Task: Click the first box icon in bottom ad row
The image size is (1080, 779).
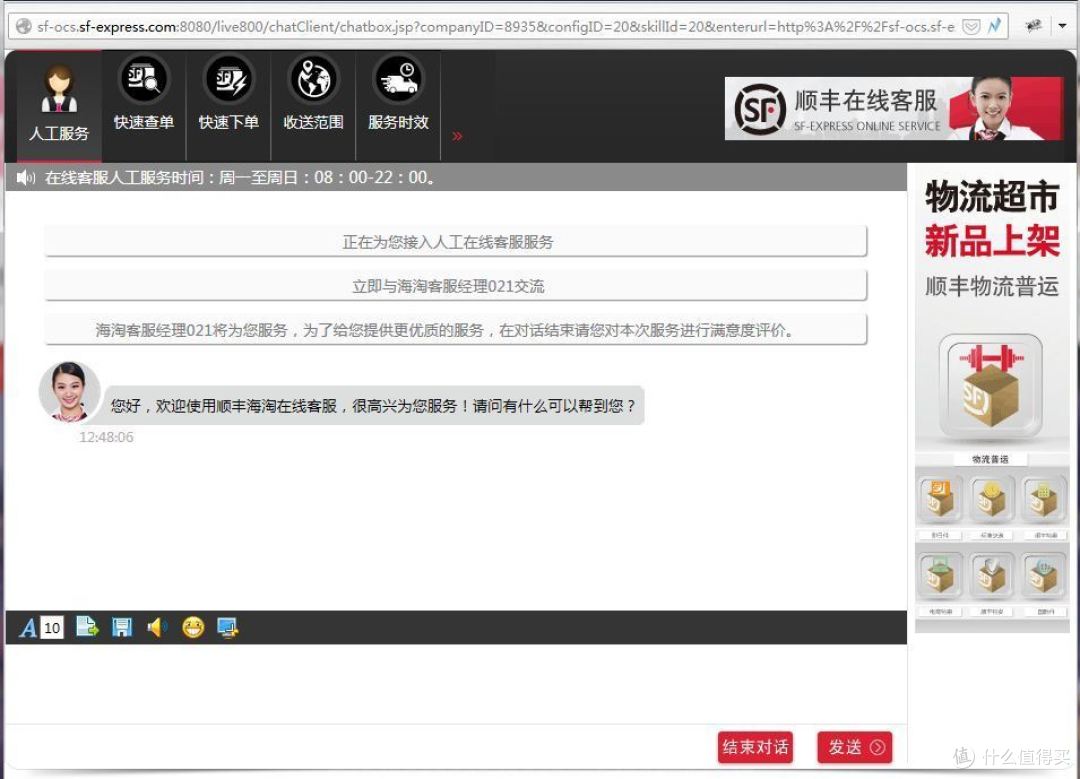Action: click(x=940, y=576)
